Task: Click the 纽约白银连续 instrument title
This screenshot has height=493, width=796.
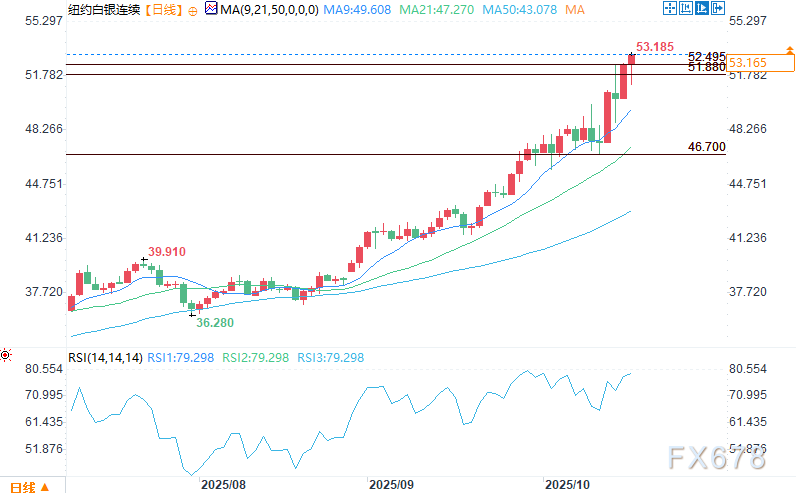Action: pyautogui.click(x=103, y=9)
